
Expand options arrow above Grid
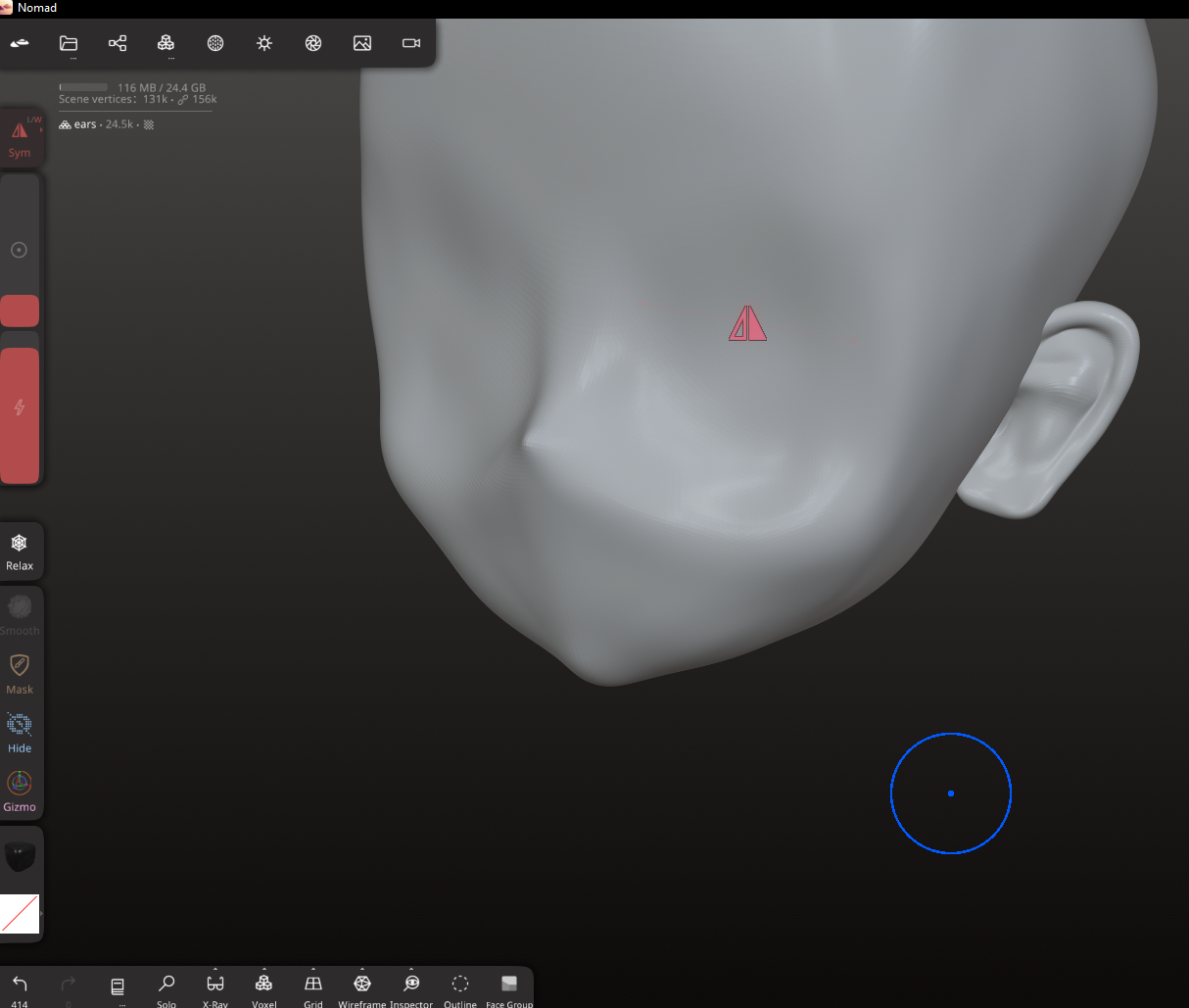[313, 971]
